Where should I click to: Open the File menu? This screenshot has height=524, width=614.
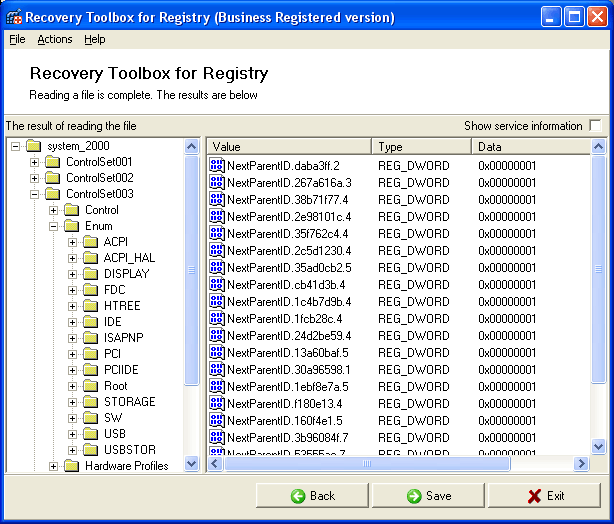click(17, 39)
